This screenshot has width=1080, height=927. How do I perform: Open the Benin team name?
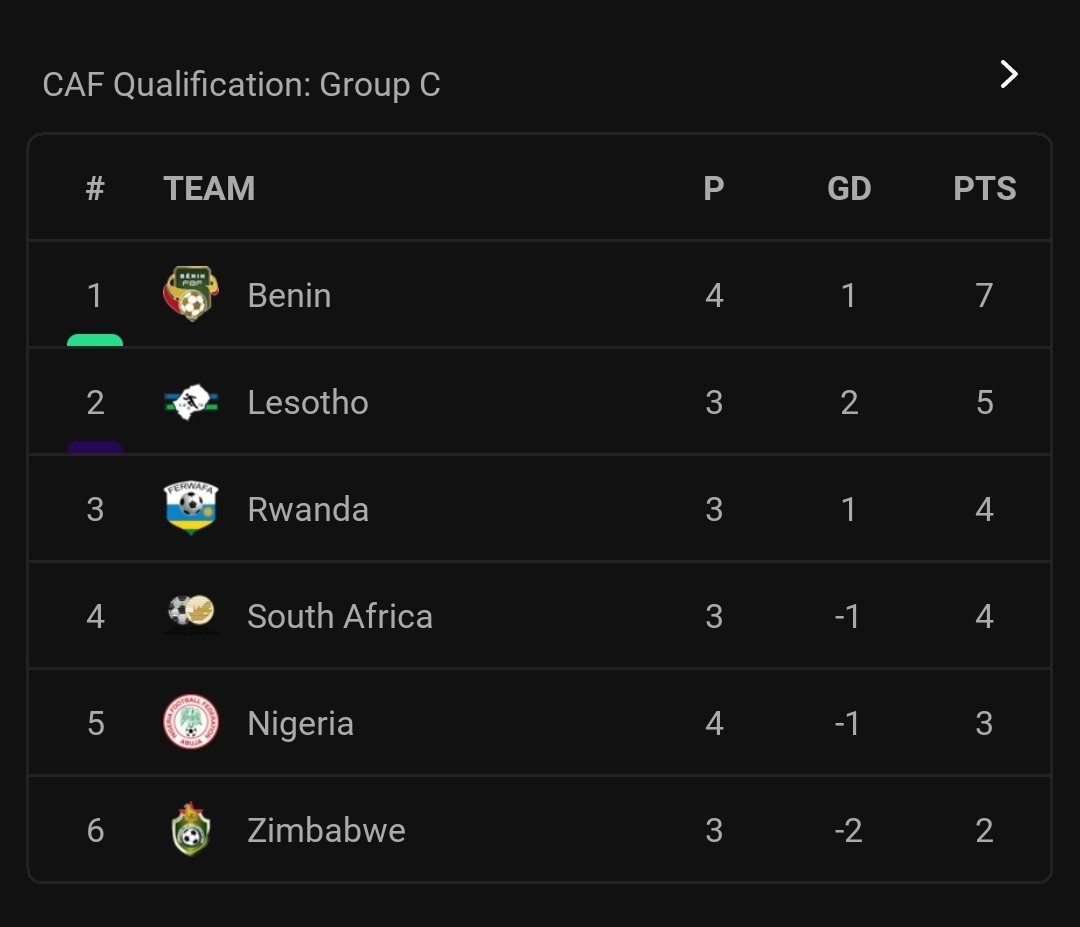pyautogui.click(x=289, y=296)
